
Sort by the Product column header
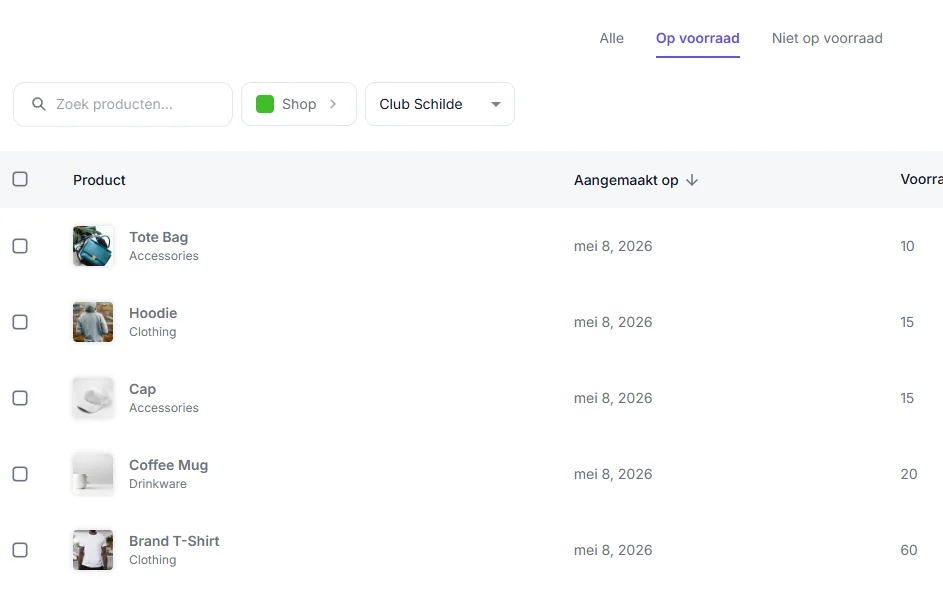pyautogui.click(x=99, y=180)
